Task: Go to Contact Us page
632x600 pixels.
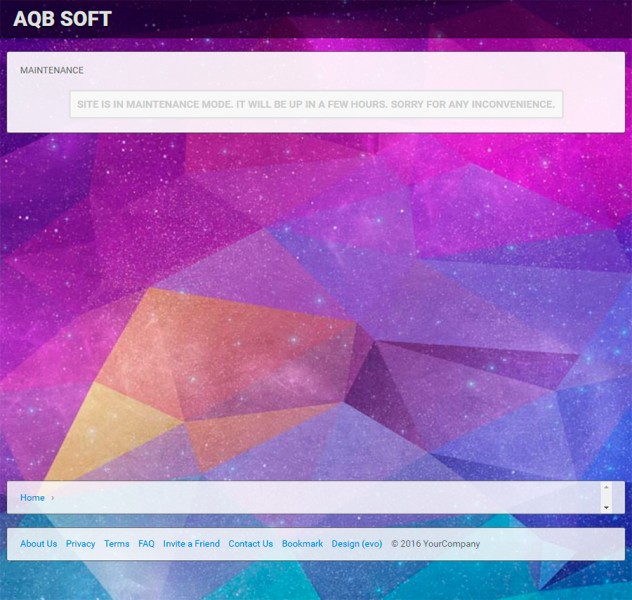Action: (251, 544)
